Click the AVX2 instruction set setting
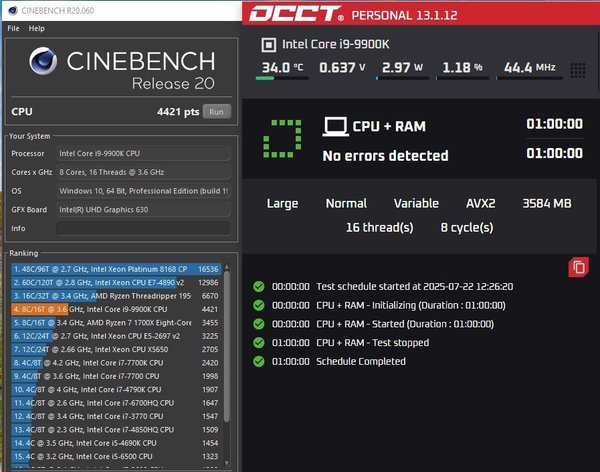Screen dimensions: 600x472 pos(481,204)
